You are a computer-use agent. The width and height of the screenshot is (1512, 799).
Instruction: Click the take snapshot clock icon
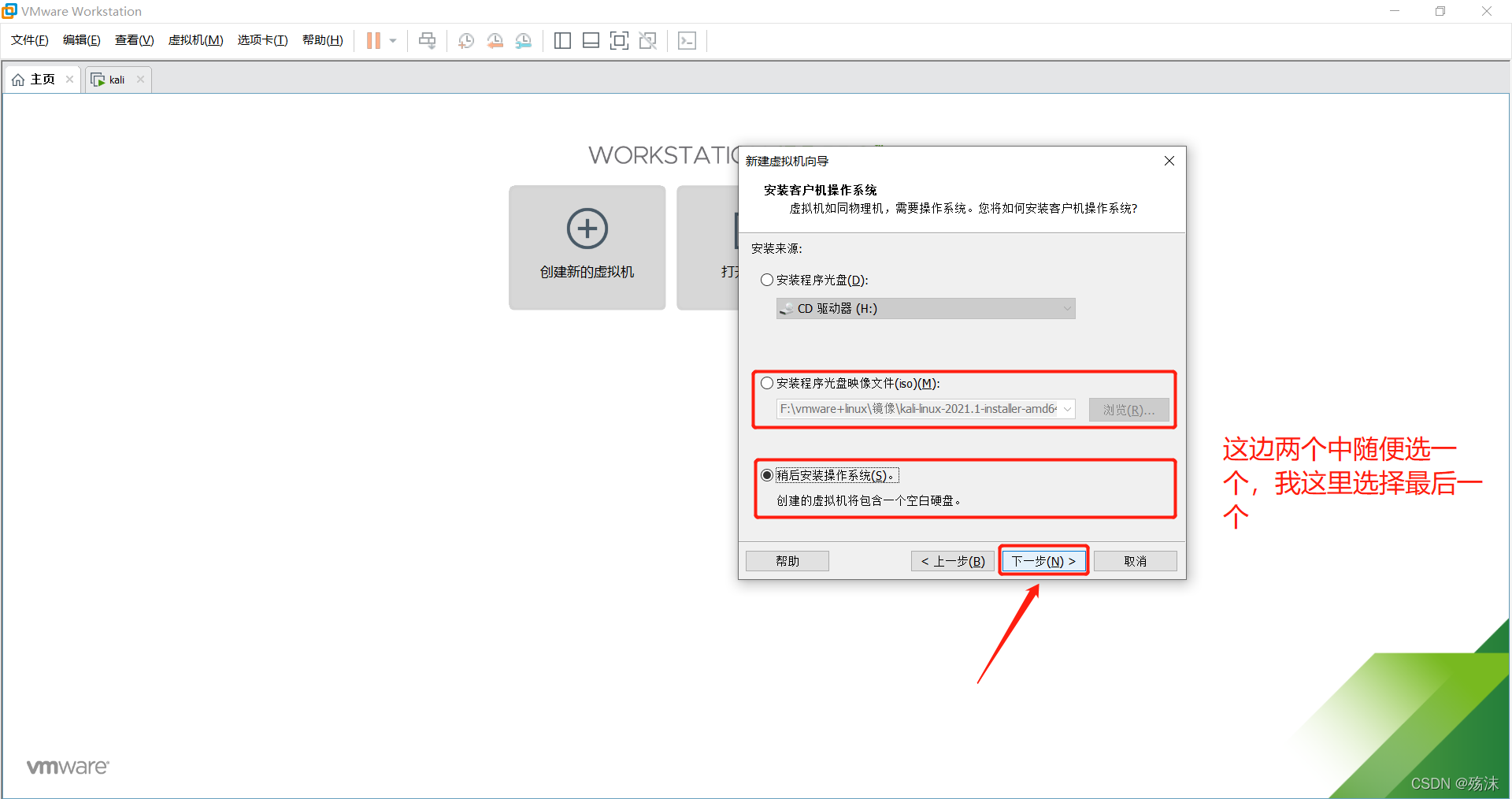(466, 41)
